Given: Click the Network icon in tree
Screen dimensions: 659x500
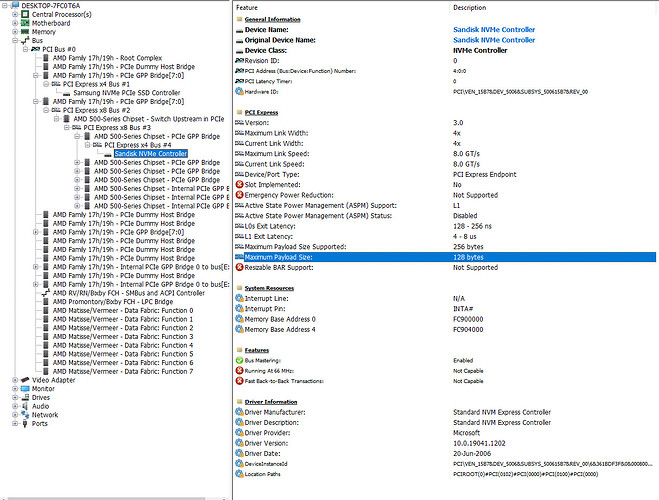Looking at the screenshot, I should coord(25,415).
